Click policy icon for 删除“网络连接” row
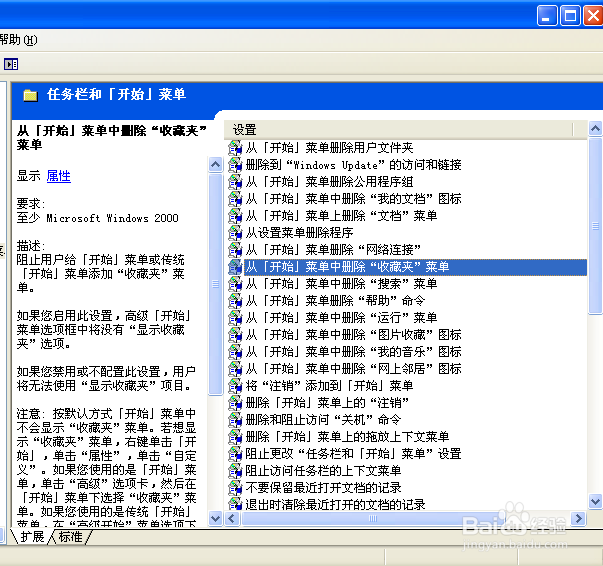Viewport: 603px width, 566px height. [x=235, y=250]
